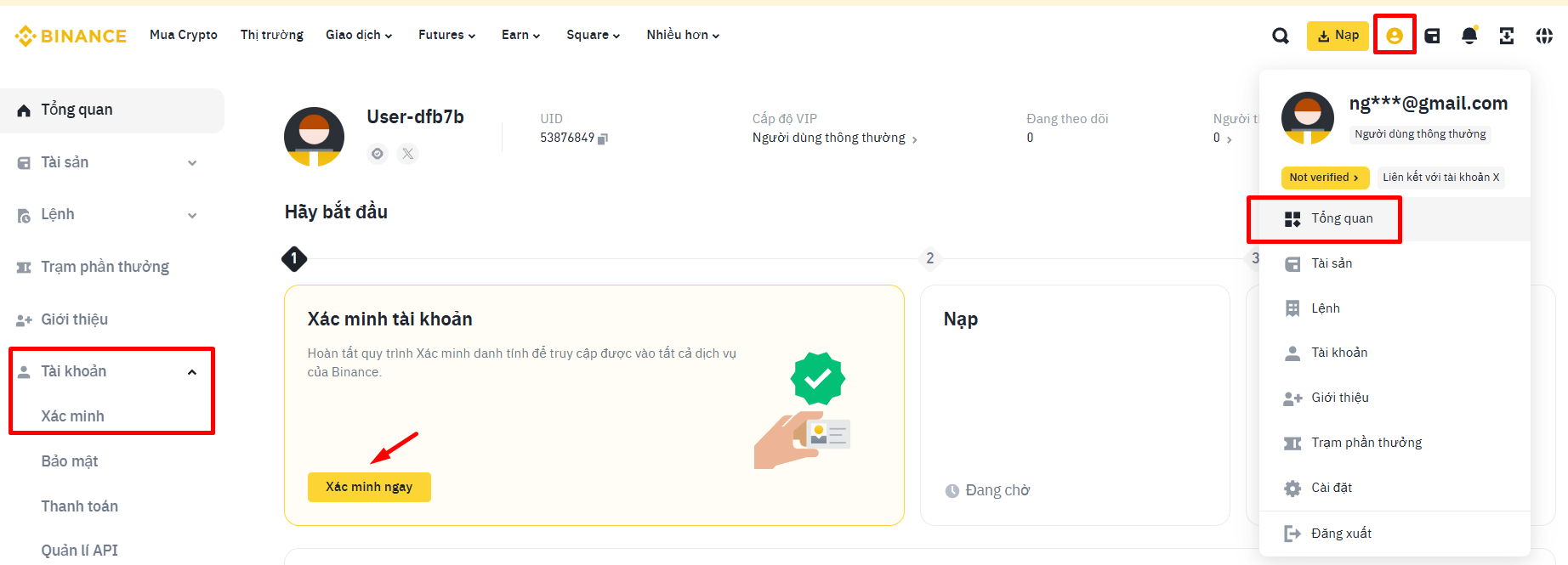
Task: Select Quản lí API in left sidebar
Action: pos(80,551)
